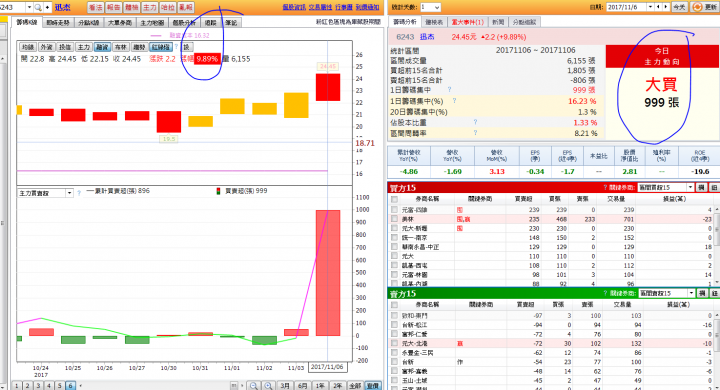Click the 主力 button in the top toolbar
The width and height of the screenshot is (720, 390).
coord(150,7)
